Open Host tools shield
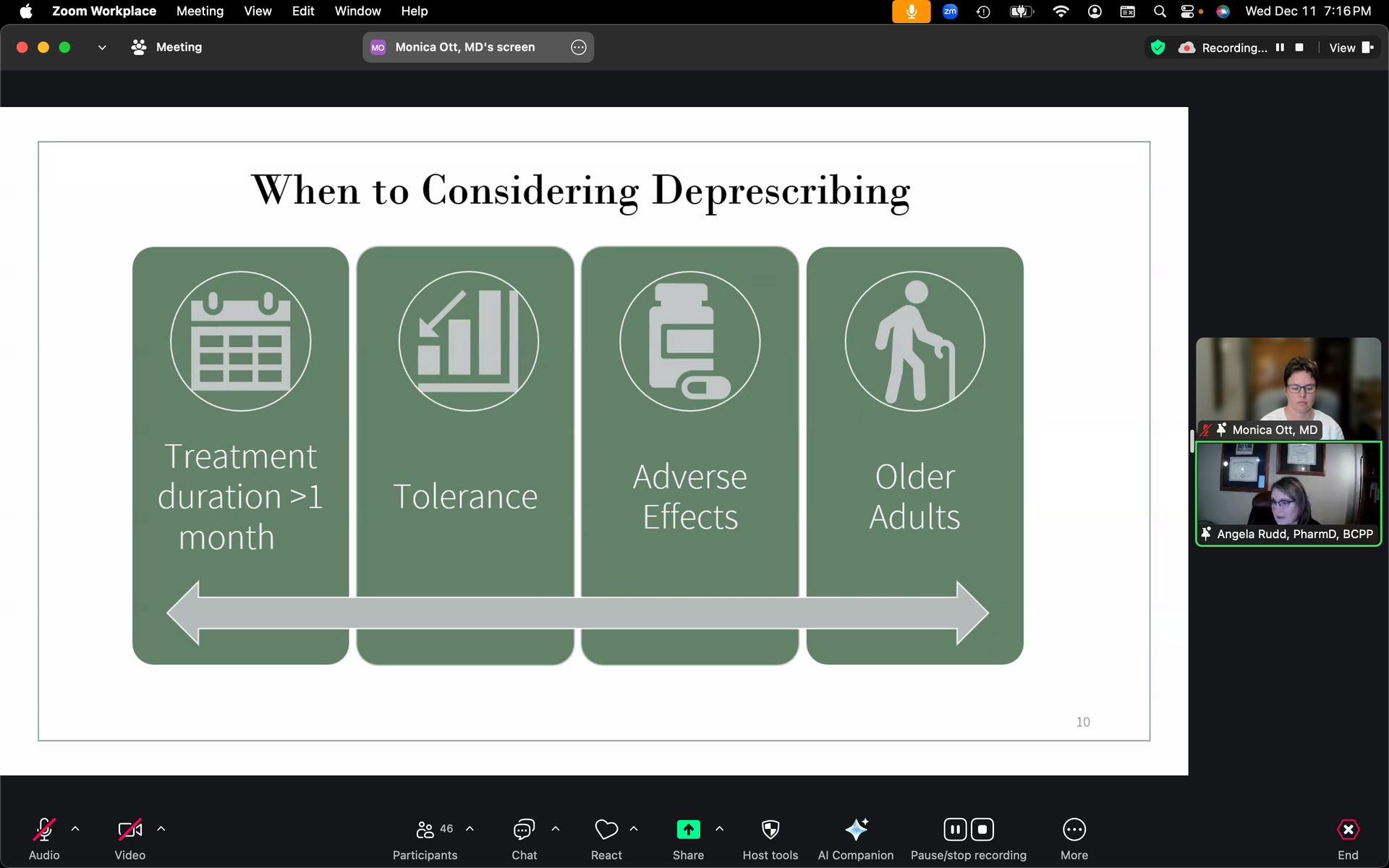 pos(770,830)
